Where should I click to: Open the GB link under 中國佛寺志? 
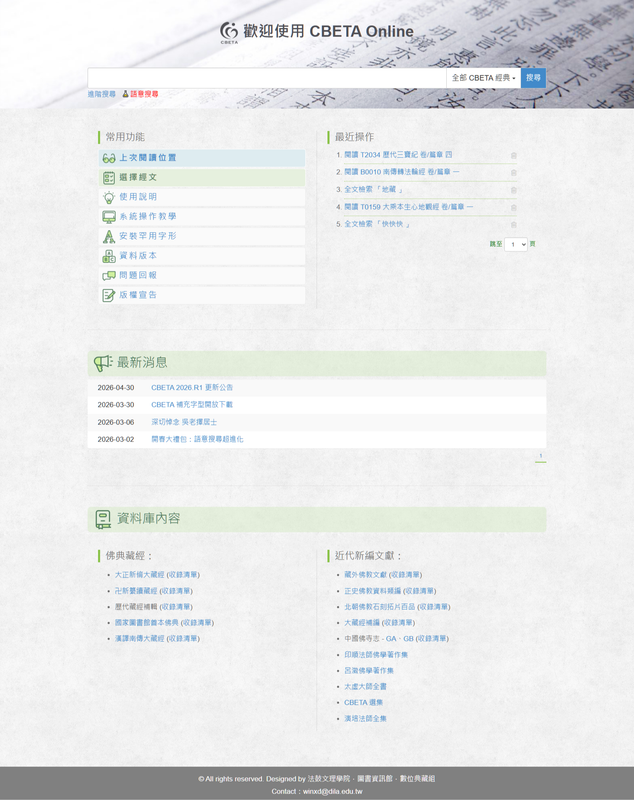point(409,638)
